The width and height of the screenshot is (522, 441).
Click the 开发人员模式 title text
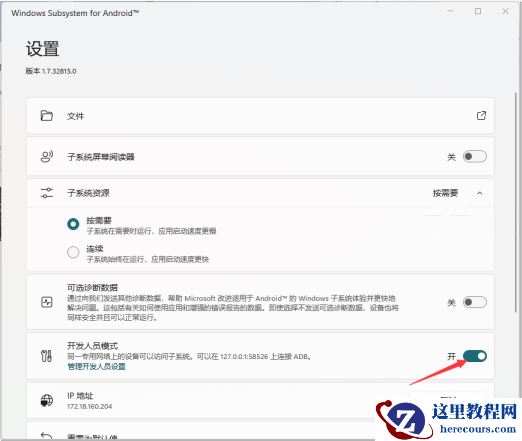pos(92,346)
